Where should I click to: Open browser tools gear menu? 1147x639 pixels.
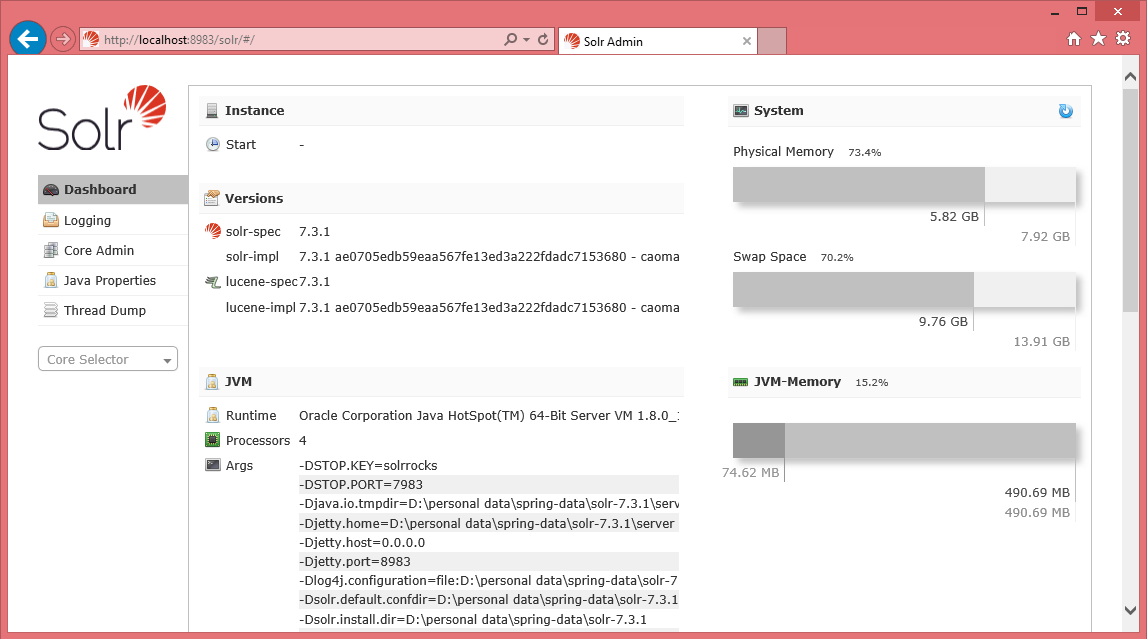pyautogui.click(x=1124, y=39)
